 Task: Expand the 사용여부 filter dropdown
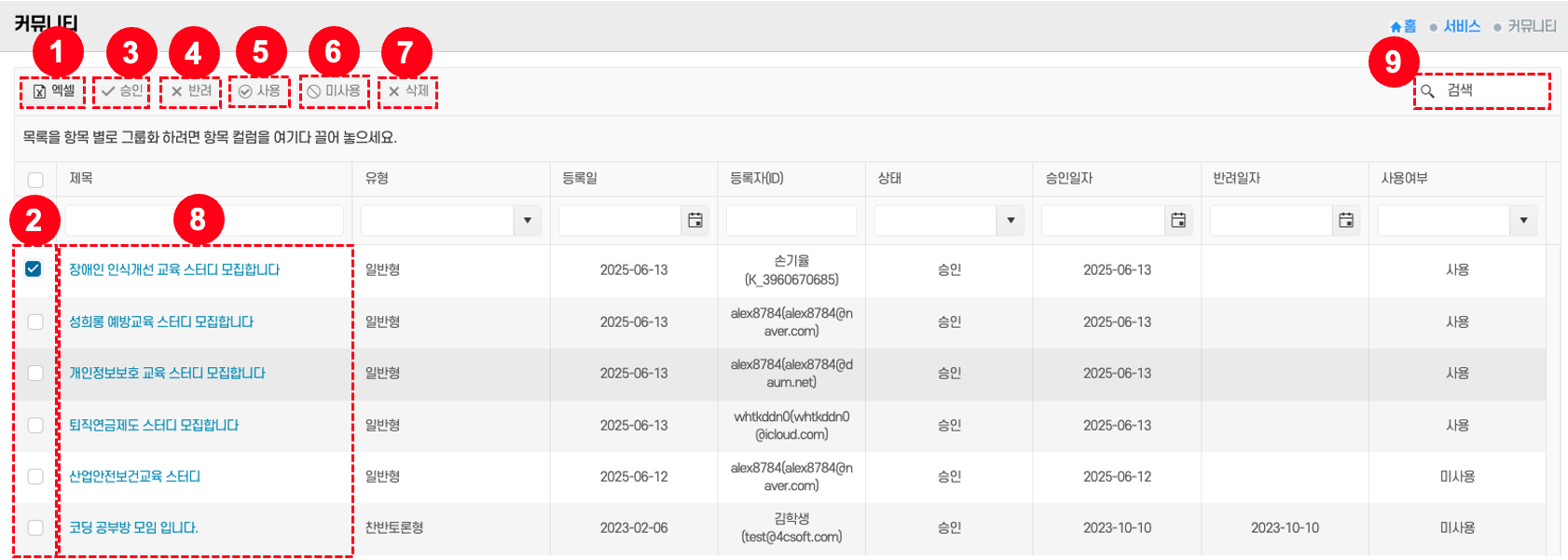pos(1523,221)
